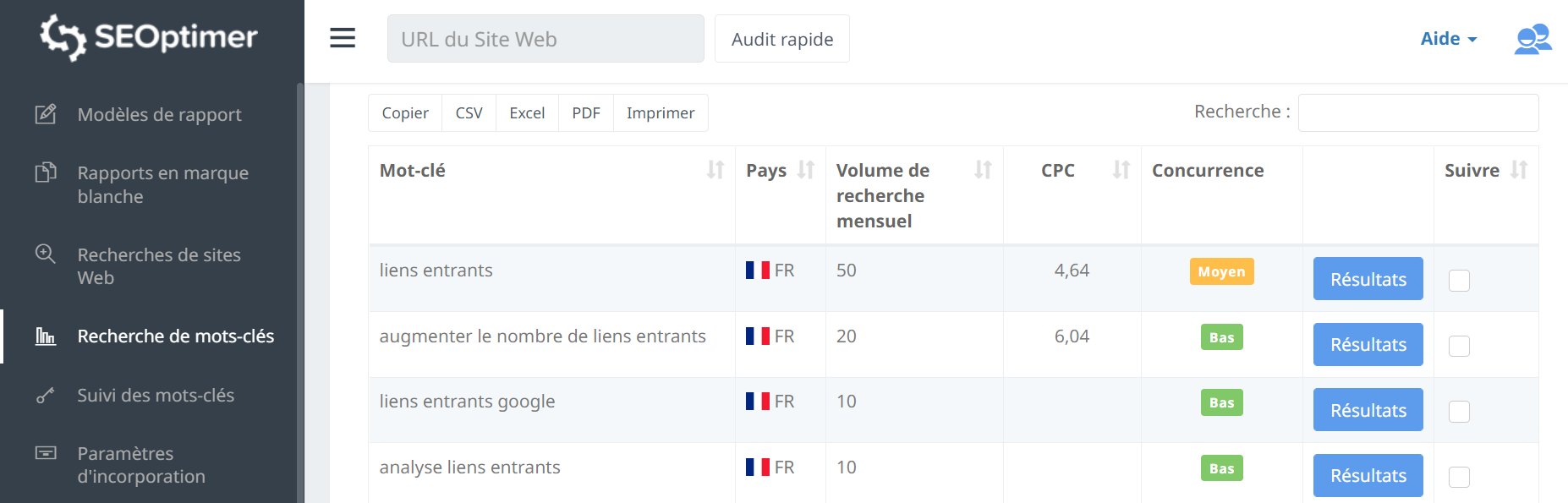The width and height of the screenshot is (1568, 503).
Task: Click the Paramètres d'incorporation icon
Action: [46, 454]
